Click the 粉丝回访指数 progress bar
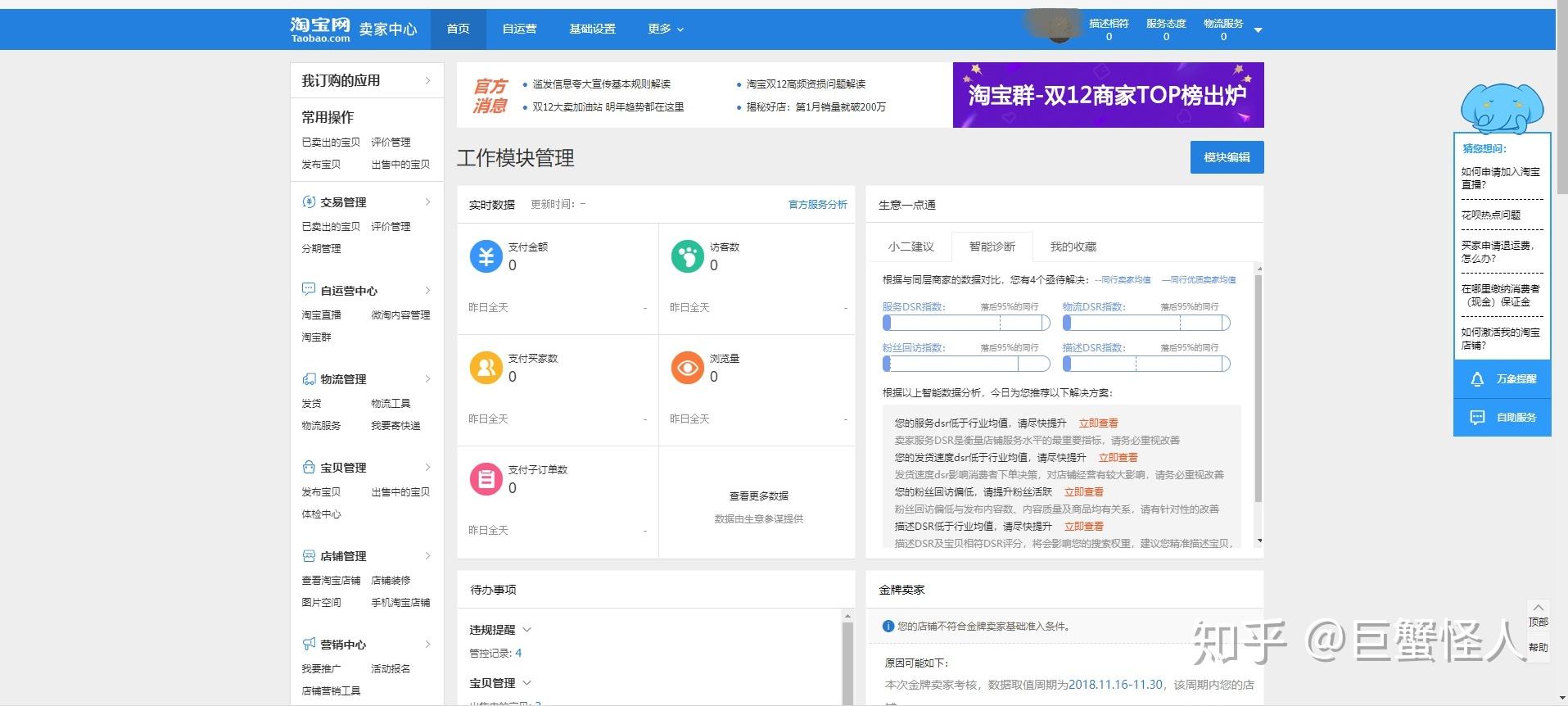The width and height of the screenshot is (1568, 706). click(966, 364)
